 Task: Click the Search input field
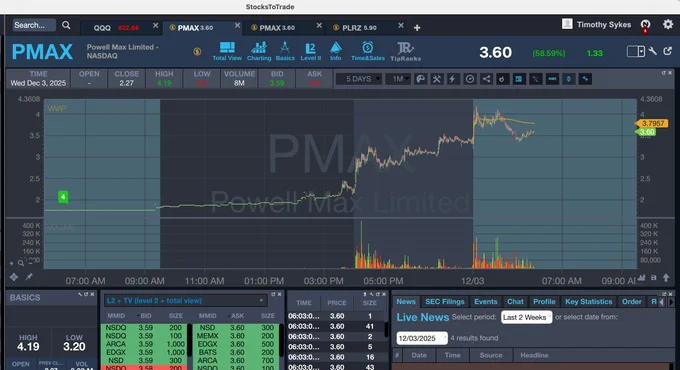click(34, 25)
